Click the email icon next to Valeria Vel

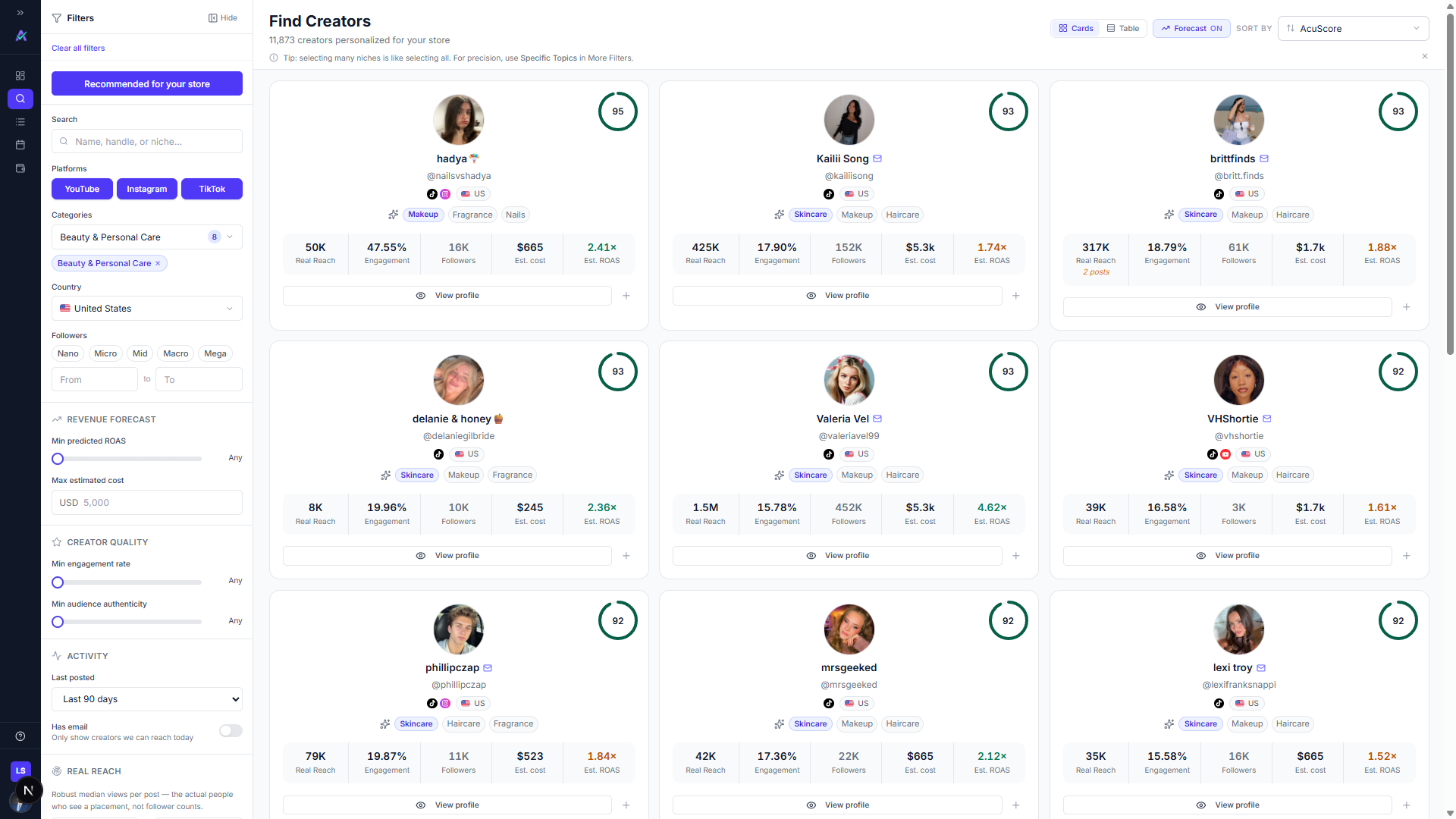(x=877, y=419)
